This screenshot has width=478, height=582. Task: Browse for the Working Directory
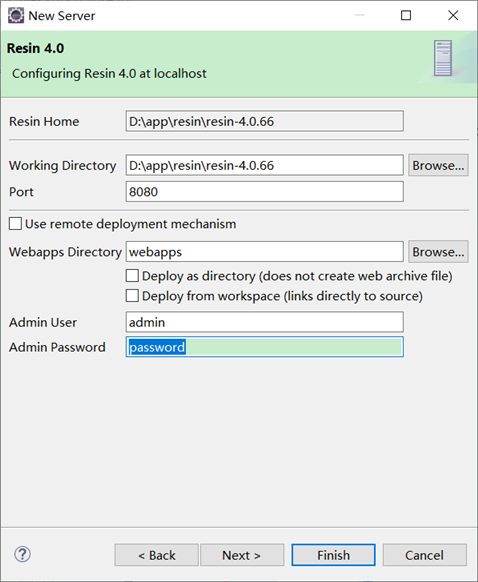coord(438,165)
